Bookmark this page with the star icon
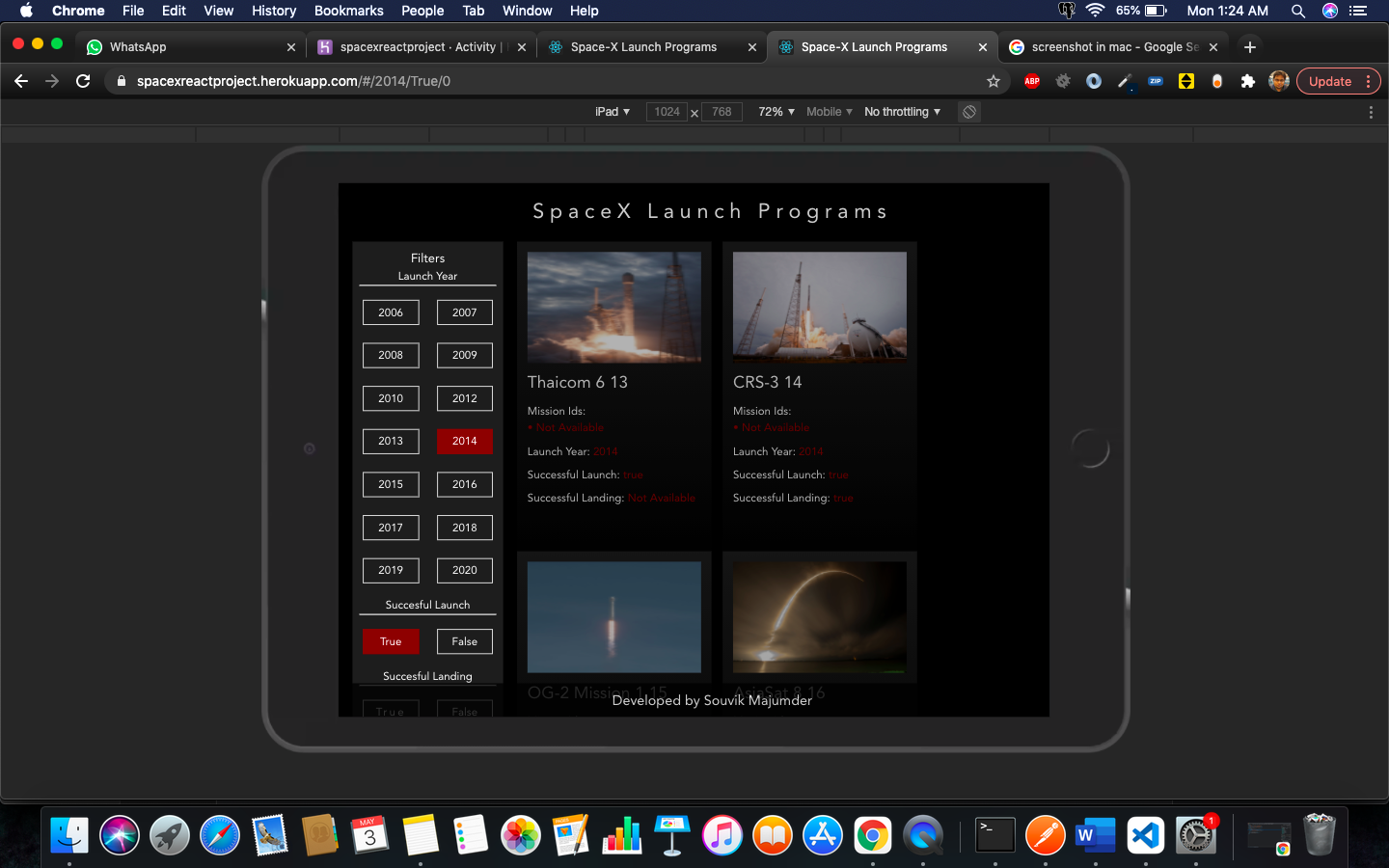 (994, 81)
